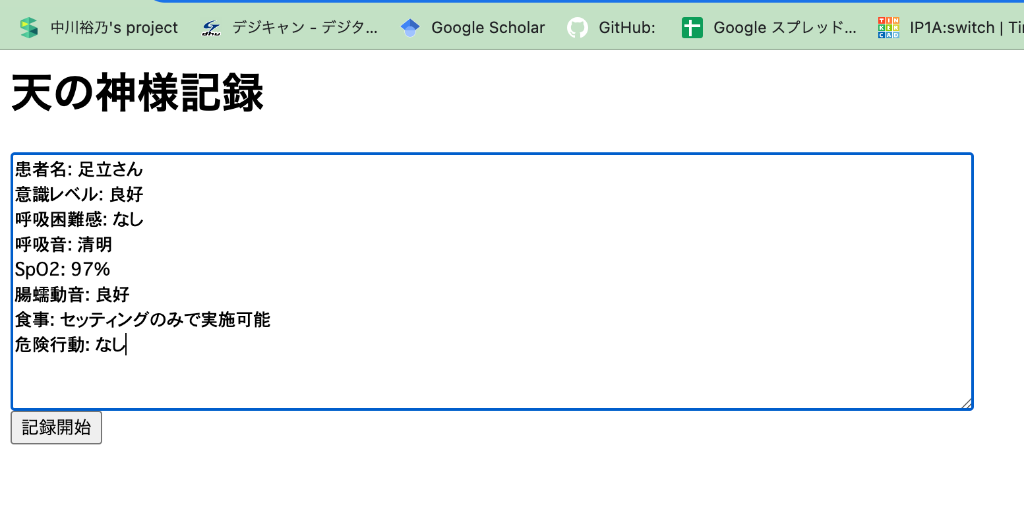Click the GitHub octocat bookmark icon
Image resolution: width=1024 pixels, height=527 pixels.
(x=577, y=27)
